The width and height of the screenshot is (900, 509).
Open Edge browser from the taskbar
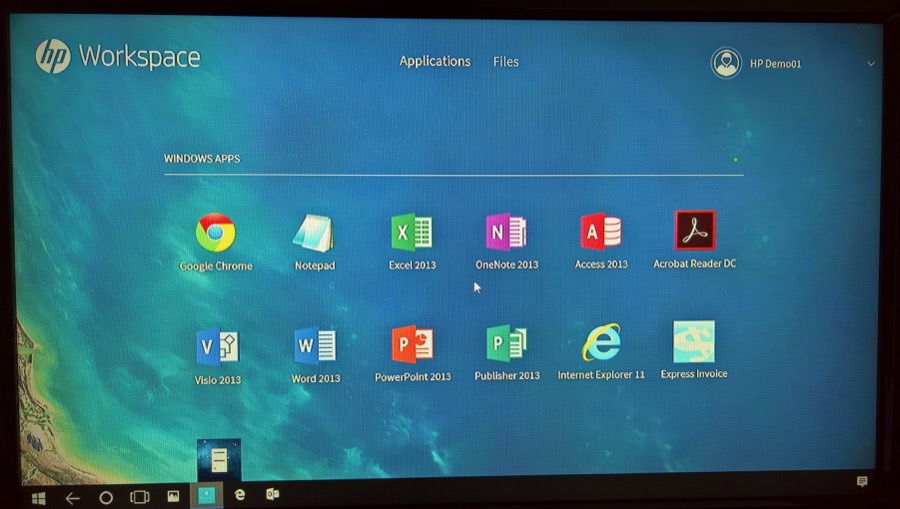(240, 495)
